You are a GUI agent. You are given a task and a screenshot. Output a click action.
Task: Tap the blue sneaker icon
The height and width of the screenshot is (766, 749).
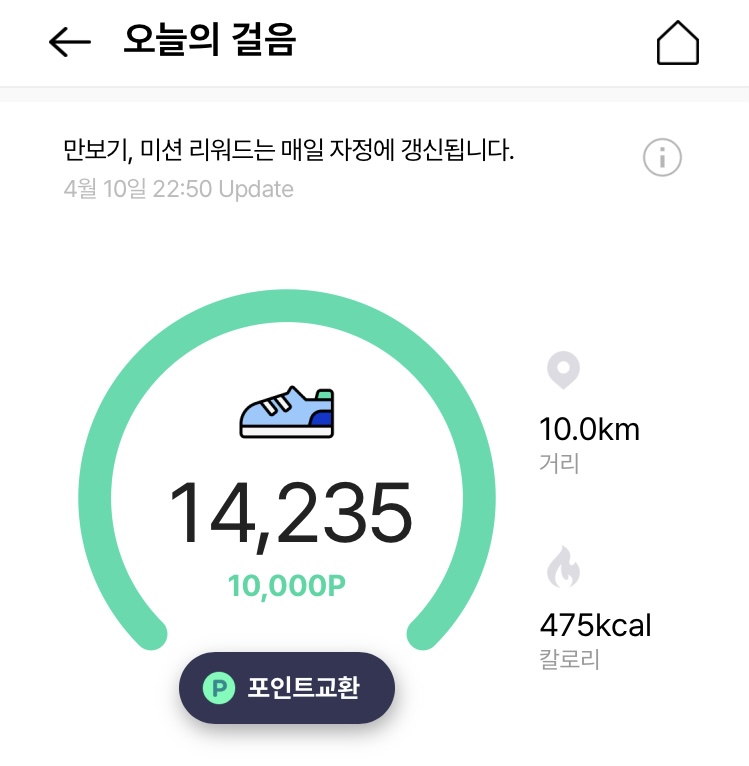pos(287,411)
